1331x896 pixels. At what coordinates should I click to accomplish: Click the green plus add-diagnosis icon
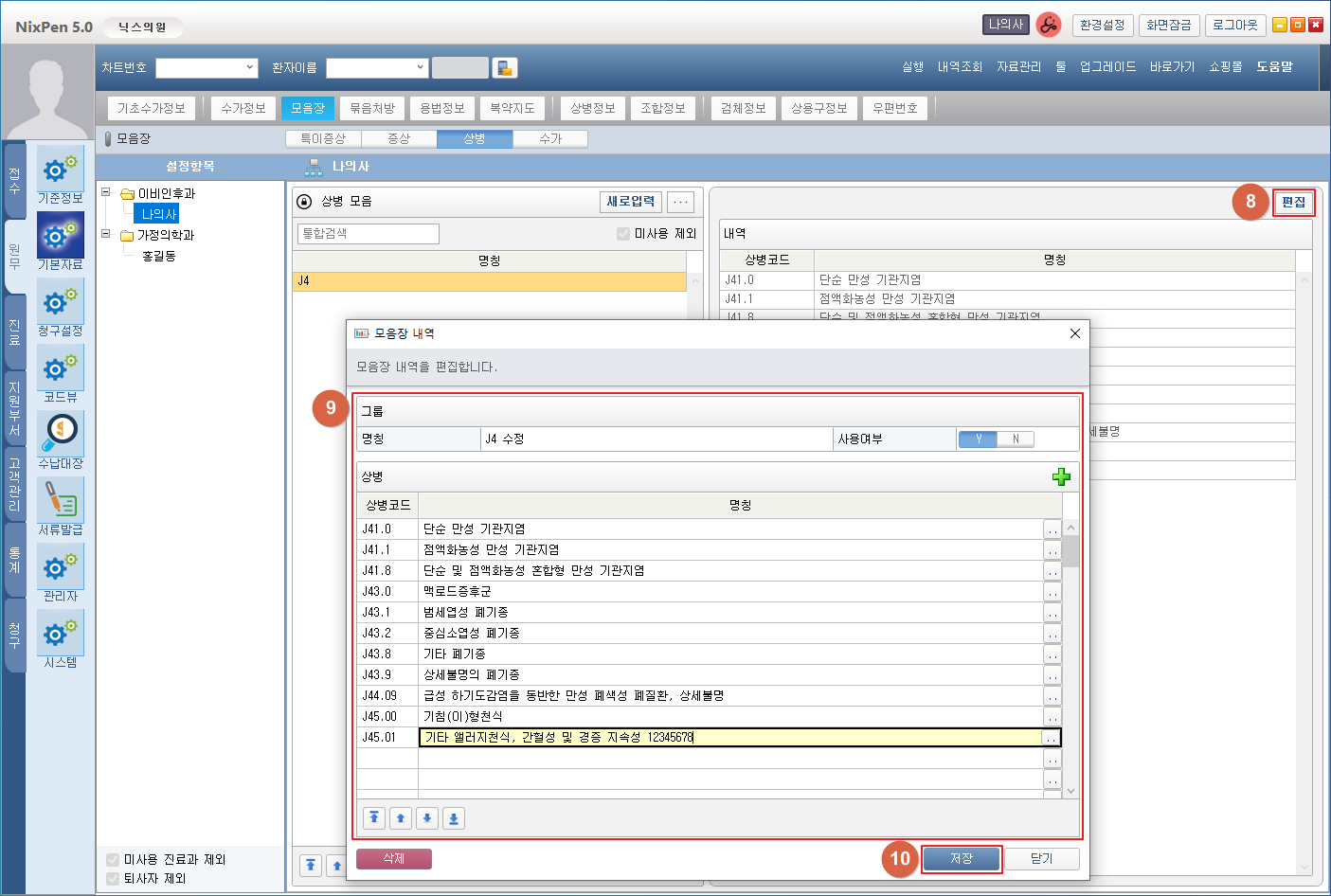[1061, 477]
